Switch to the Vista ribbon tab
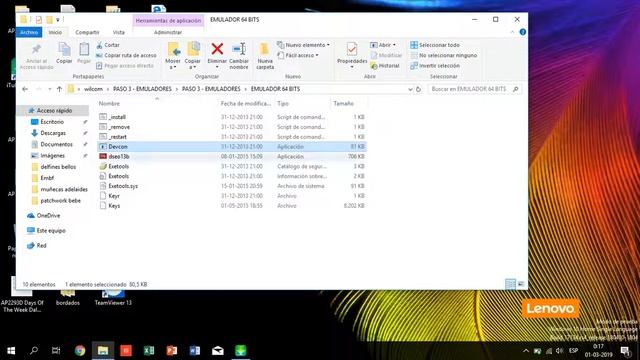The image size is (640, 360). [119, 32]
